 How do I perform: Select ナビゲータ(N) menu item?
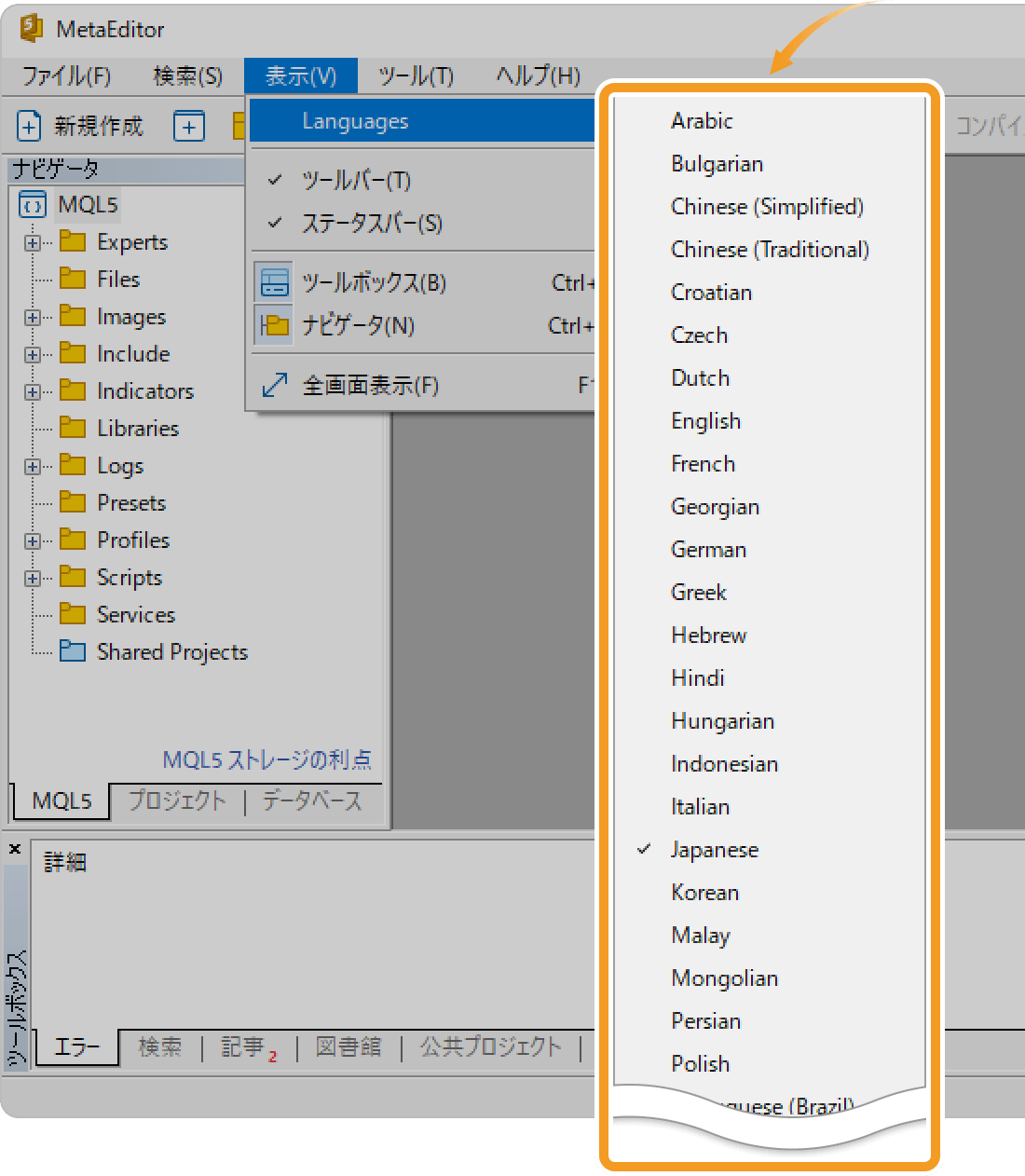(421, 325)
